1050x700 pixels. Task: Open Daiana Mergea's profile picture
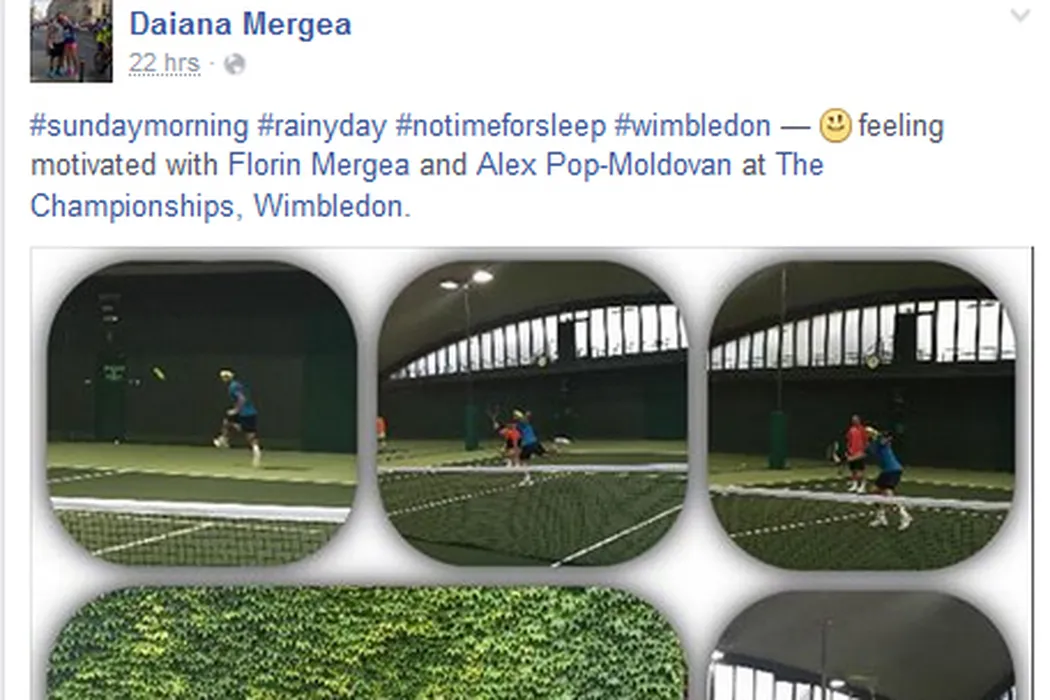click(x=71, y=42)
